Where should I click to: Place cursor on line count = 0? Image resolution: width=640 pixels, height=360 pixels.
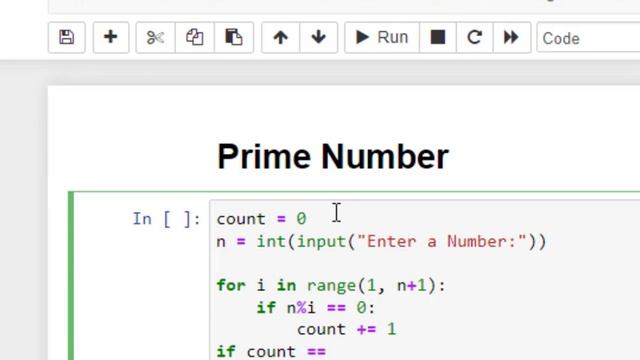tap(261, 219)
